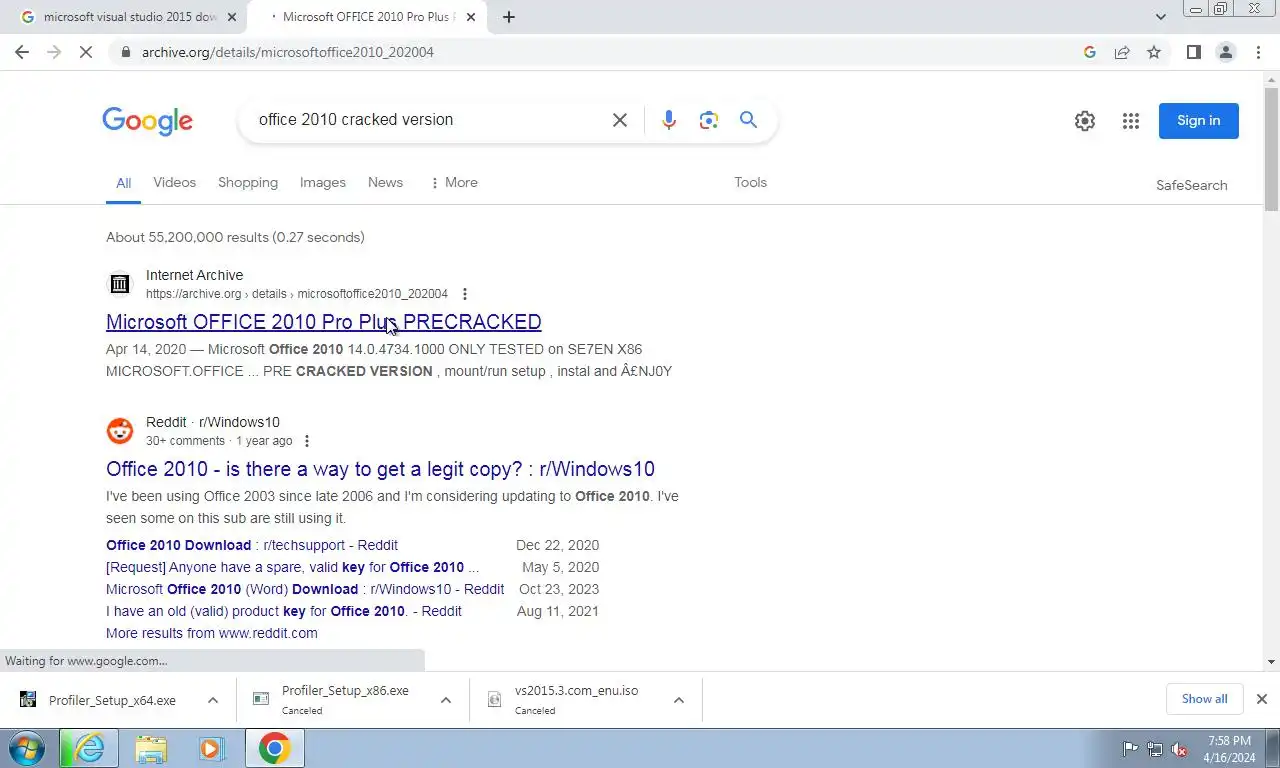Open Chrome three-dot menu
The image size is (1280, 768).
(1258, 52)
